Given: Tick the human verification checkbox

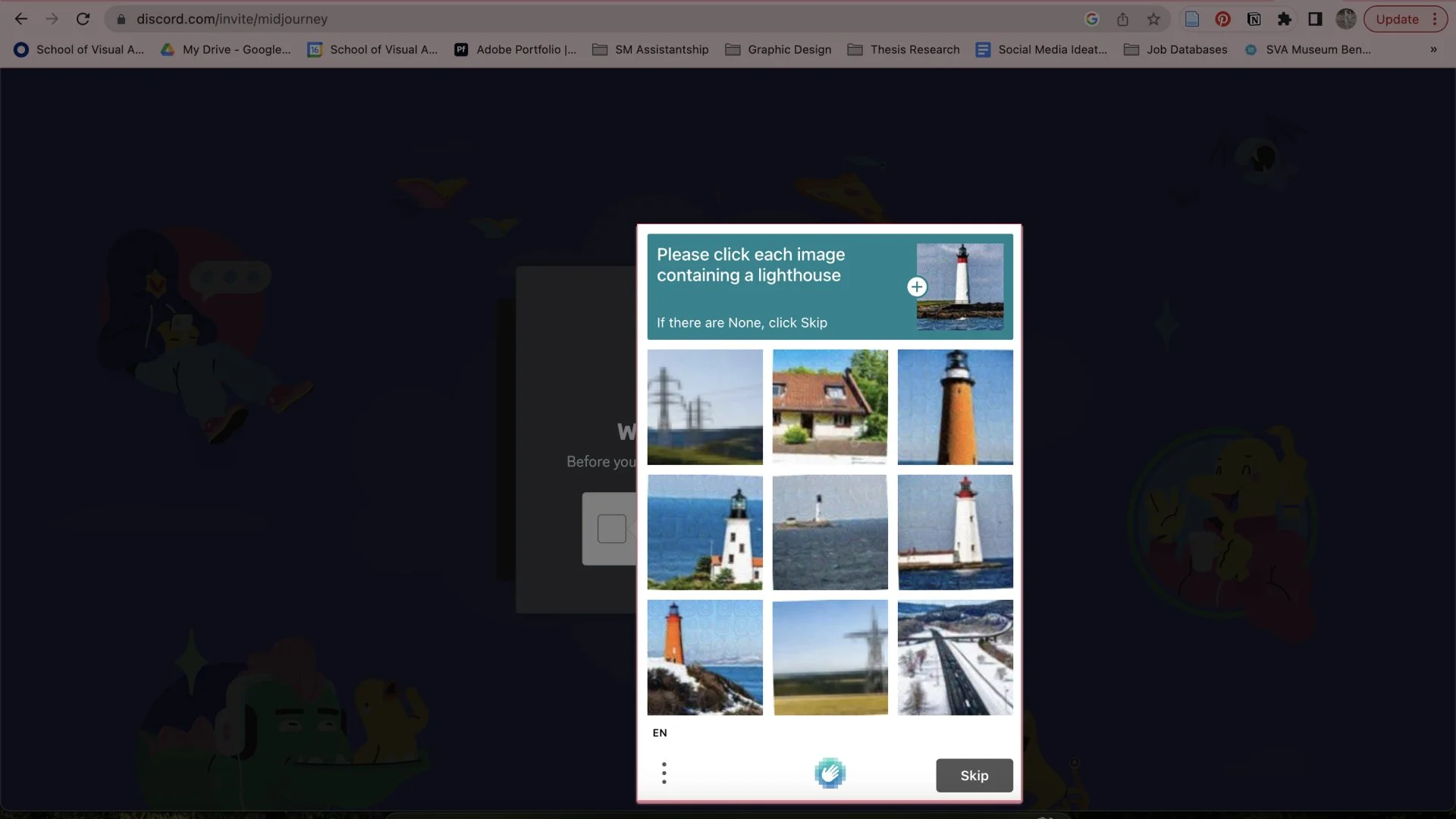Looking at the screenshot, I should coord(611,529).
